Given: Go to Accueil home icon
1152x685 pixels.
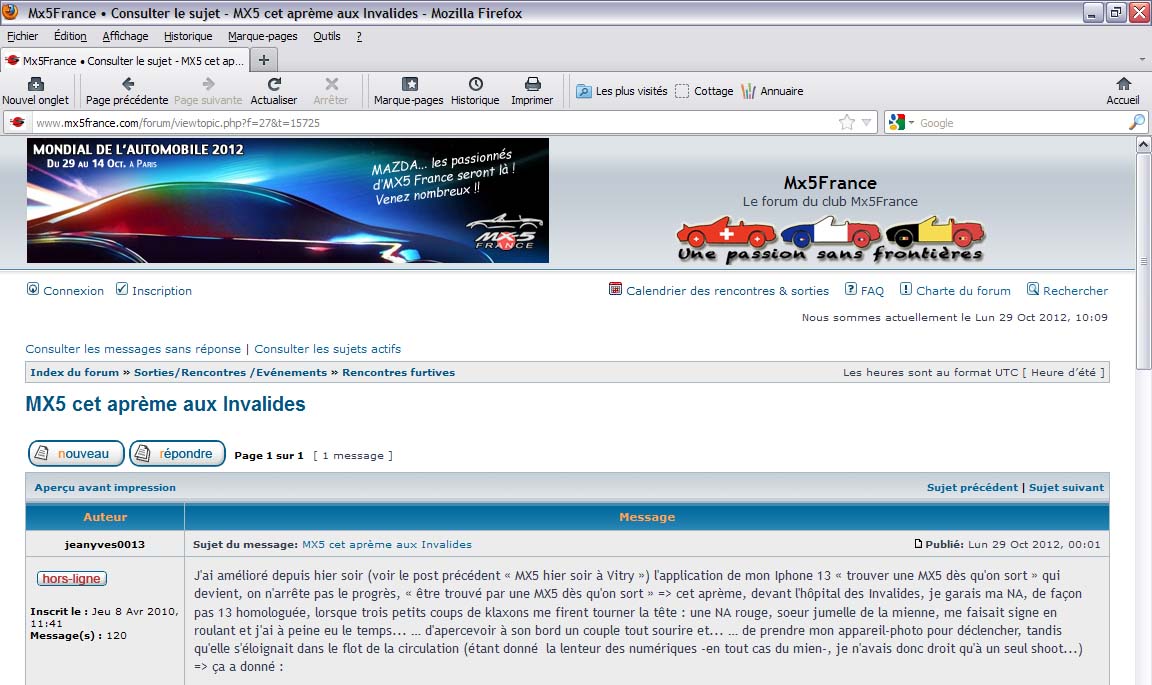Looking at the screenshot, I should point(1123,84).
